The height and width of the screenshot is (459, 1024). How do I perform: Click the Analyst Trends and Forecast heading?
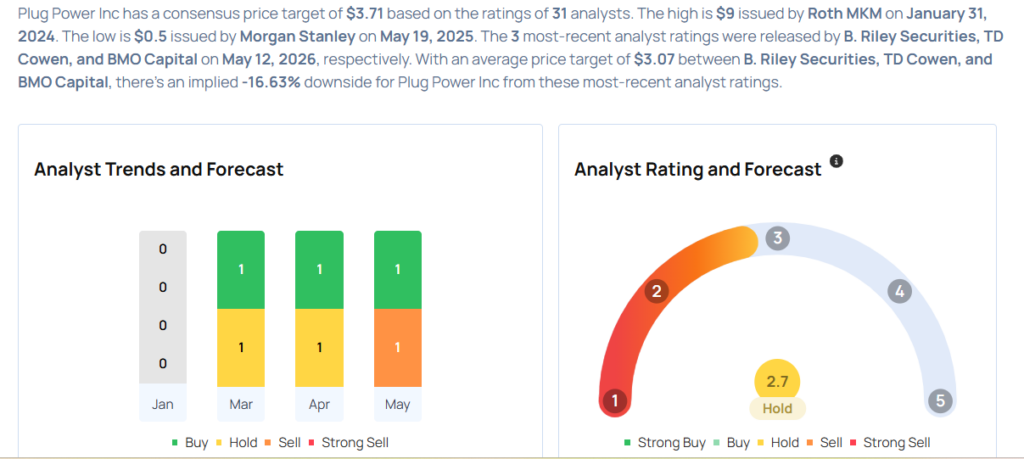point(159,169)
